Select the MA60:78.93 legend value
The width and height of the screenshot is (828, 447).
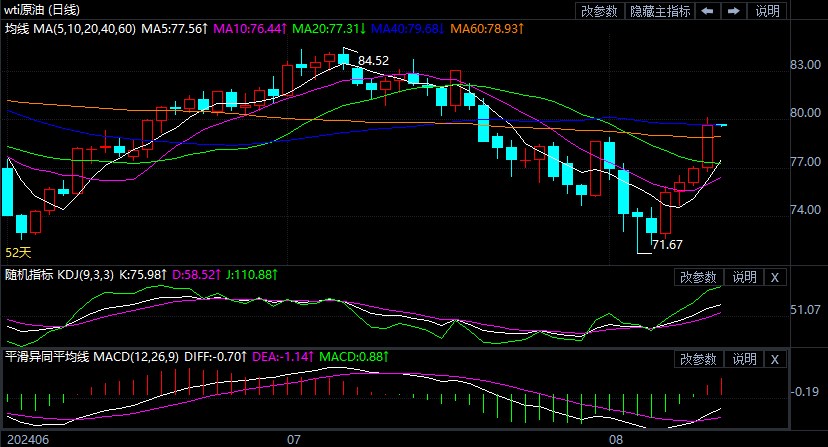click(487, 29)
